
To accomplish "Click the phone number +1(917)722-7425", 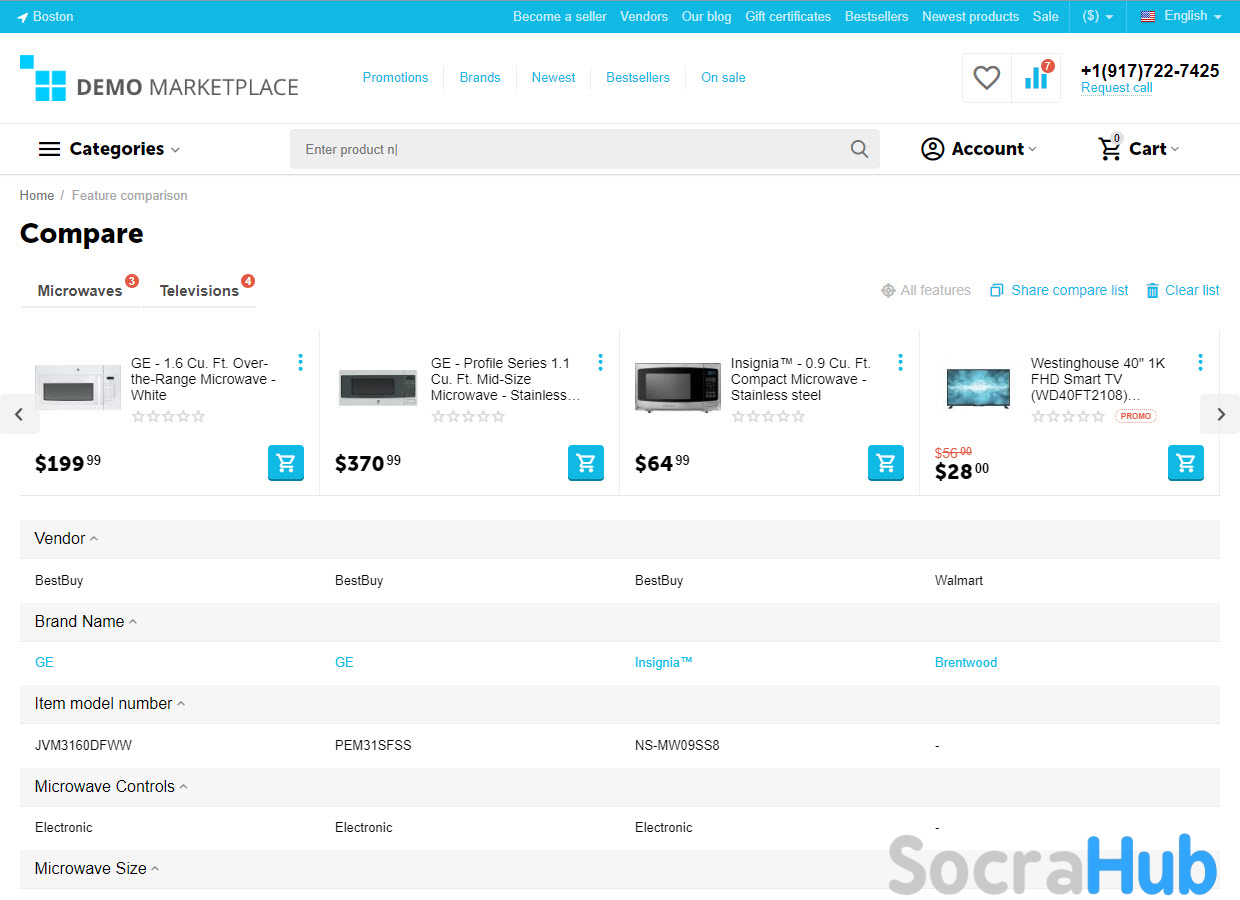I will click(1150, 70).
